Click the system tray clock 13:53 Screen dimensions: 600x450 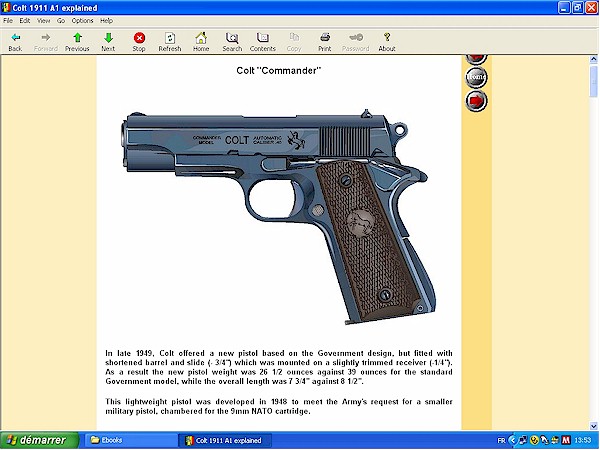(582, 440)
